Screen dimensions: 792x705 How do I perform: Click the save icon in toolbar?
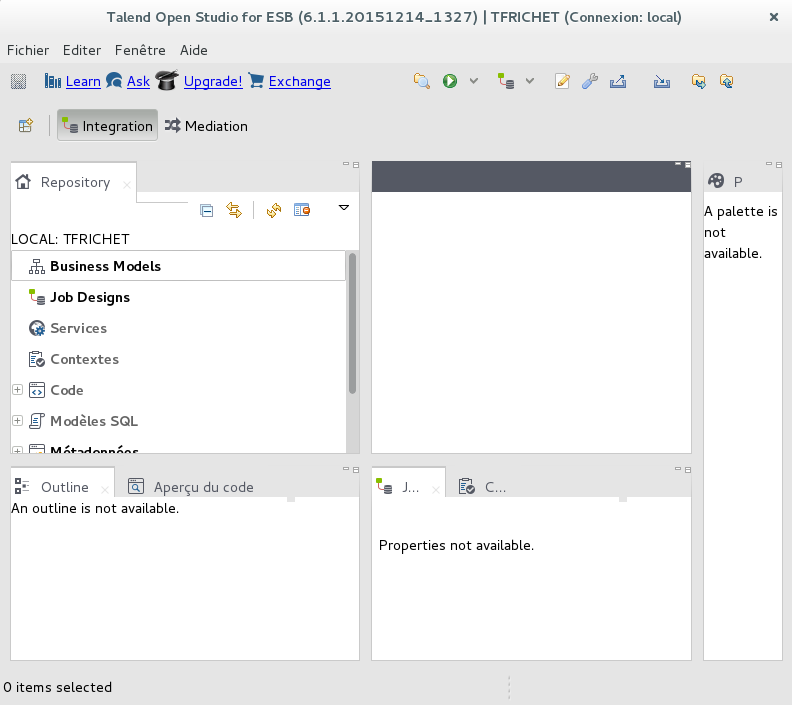click(x=19, y=81)
